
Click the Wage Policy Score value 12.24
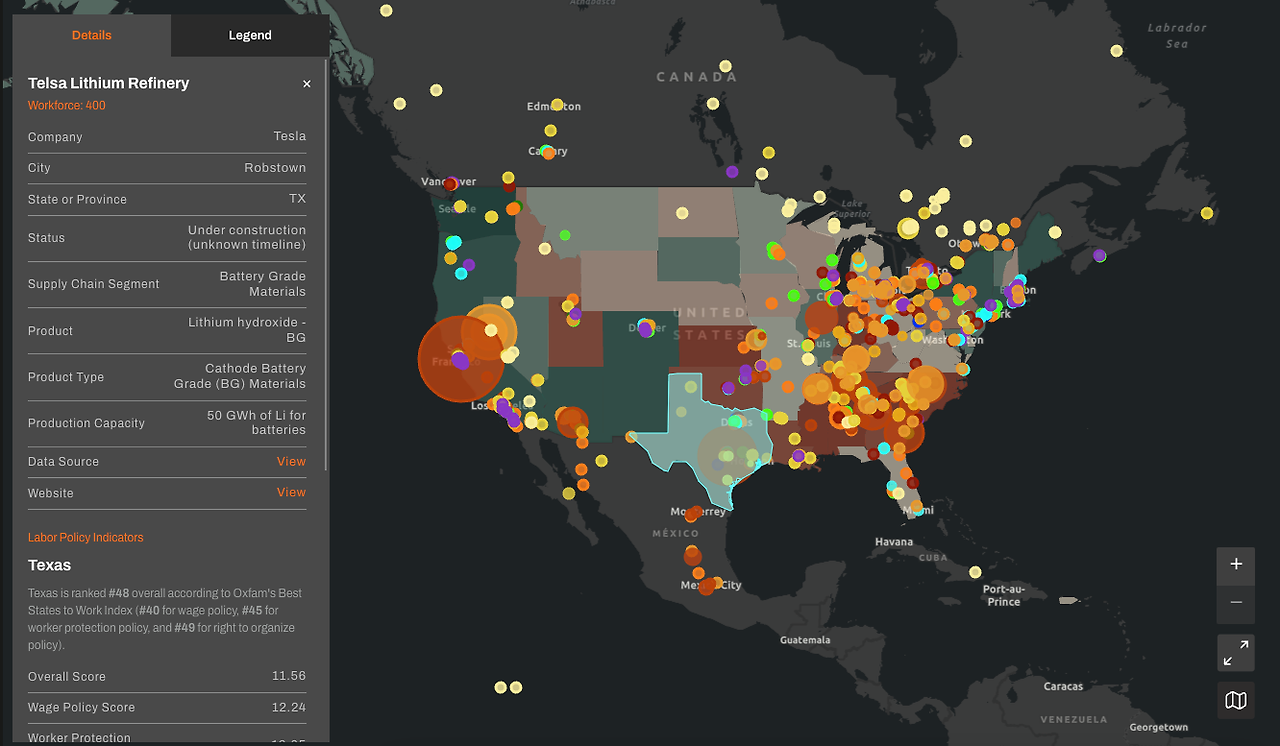289,707
